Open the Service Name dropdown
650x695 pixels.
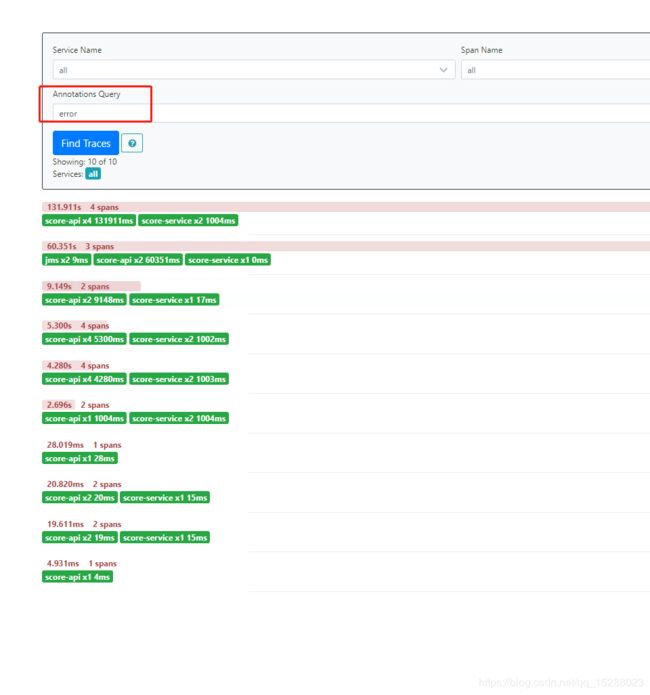pyautogui.click(x=254, y=70)
